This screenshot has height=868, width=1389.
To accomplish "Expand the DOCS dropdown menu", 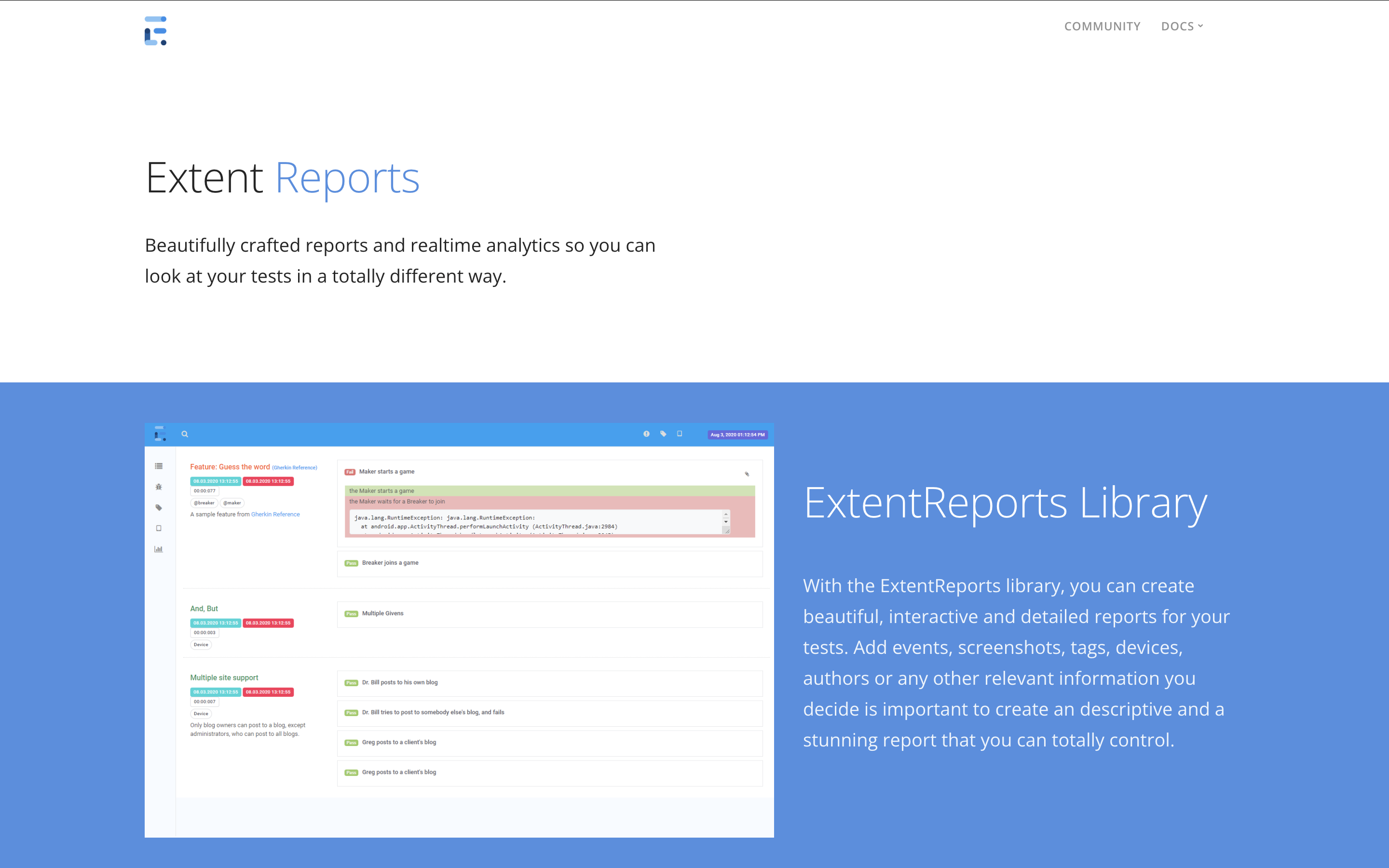I will click(x=1182, y=27).
